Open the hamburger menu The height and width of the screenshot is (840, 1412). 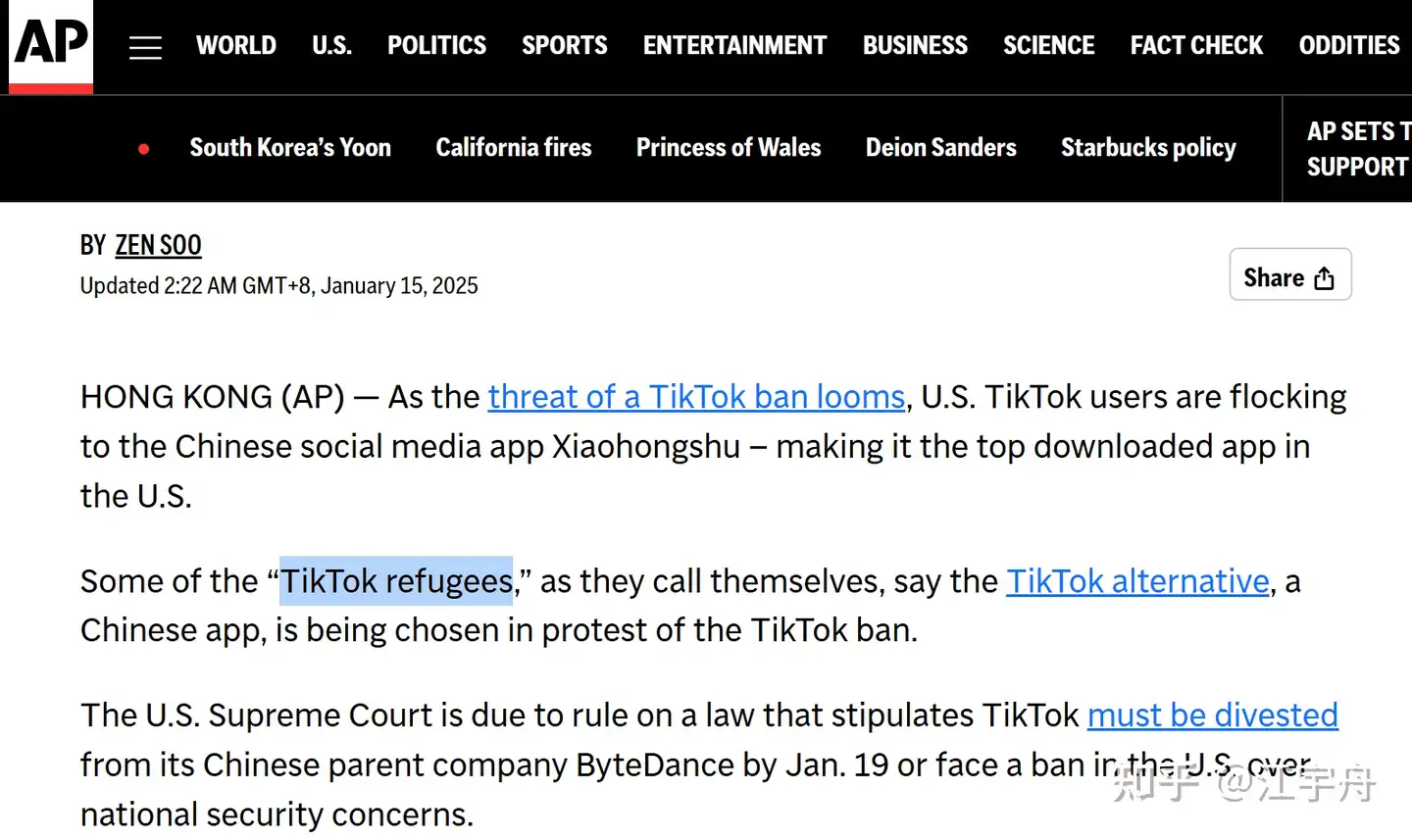(145, 47)
